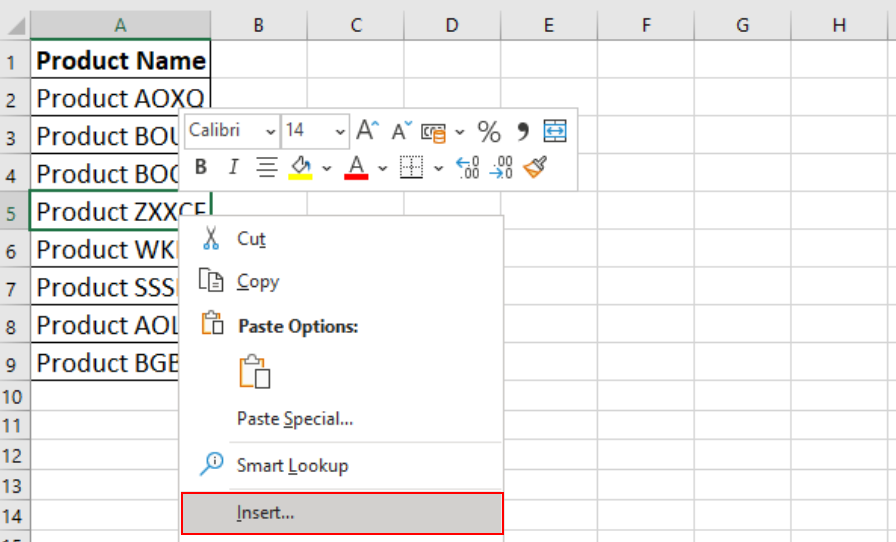
Task: Choose Cut from the context menu
Action: pyautogui.click(x=342, y=238)
